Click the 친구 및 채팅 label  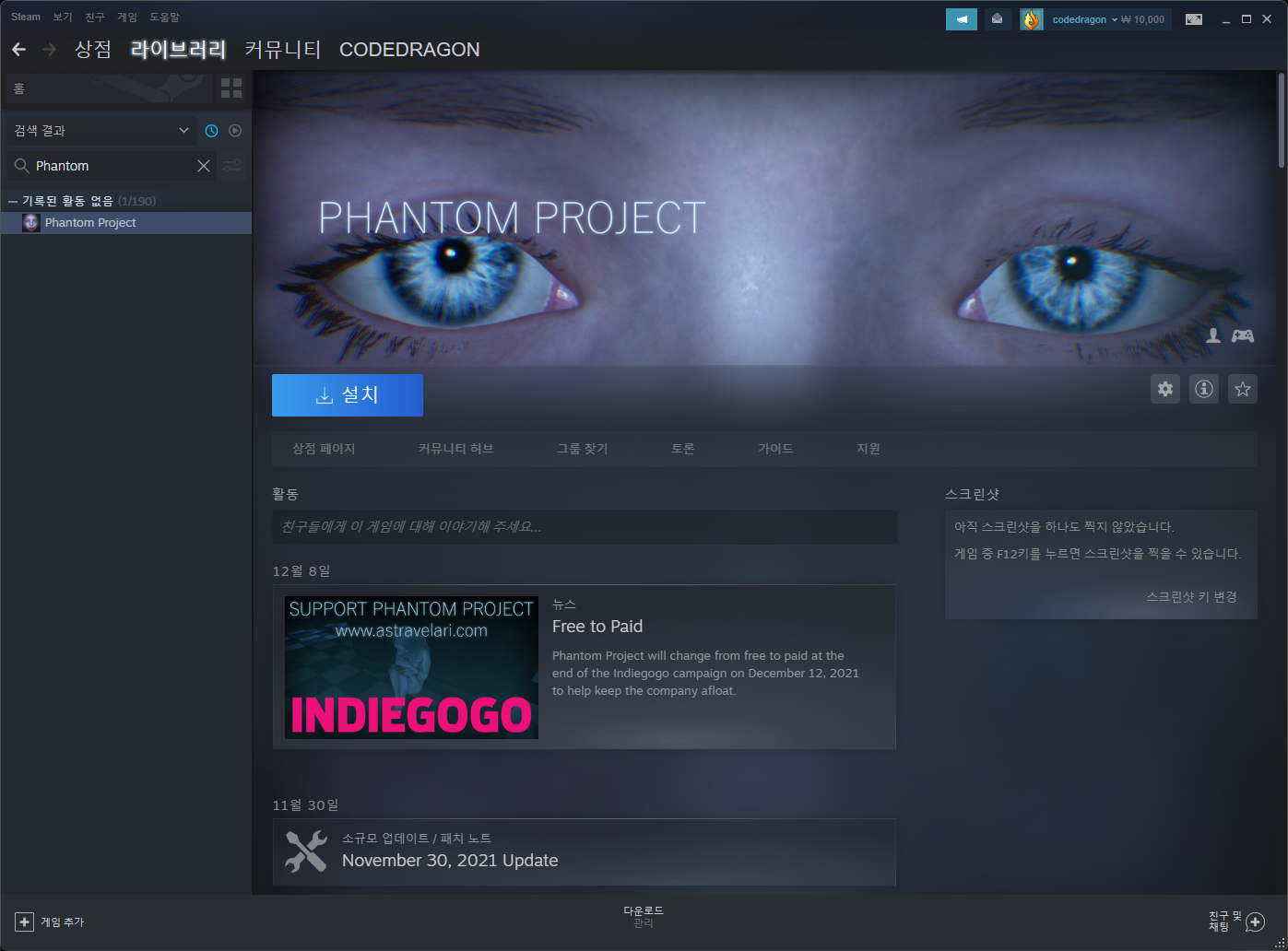[x=1225, y=922]
